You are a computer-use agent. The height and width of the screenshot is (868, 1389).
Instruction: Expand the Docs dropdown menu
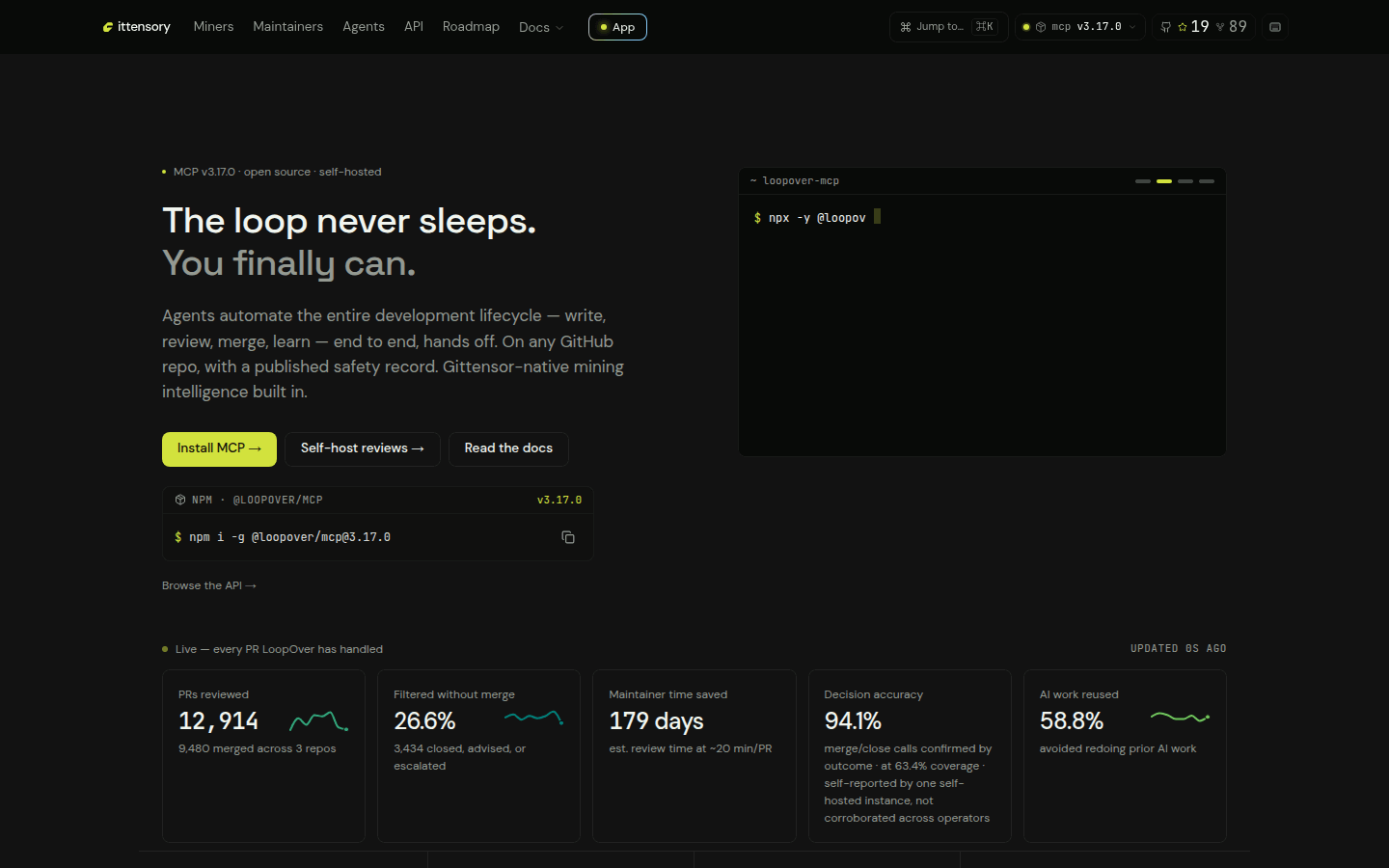[x=541, y=27]
